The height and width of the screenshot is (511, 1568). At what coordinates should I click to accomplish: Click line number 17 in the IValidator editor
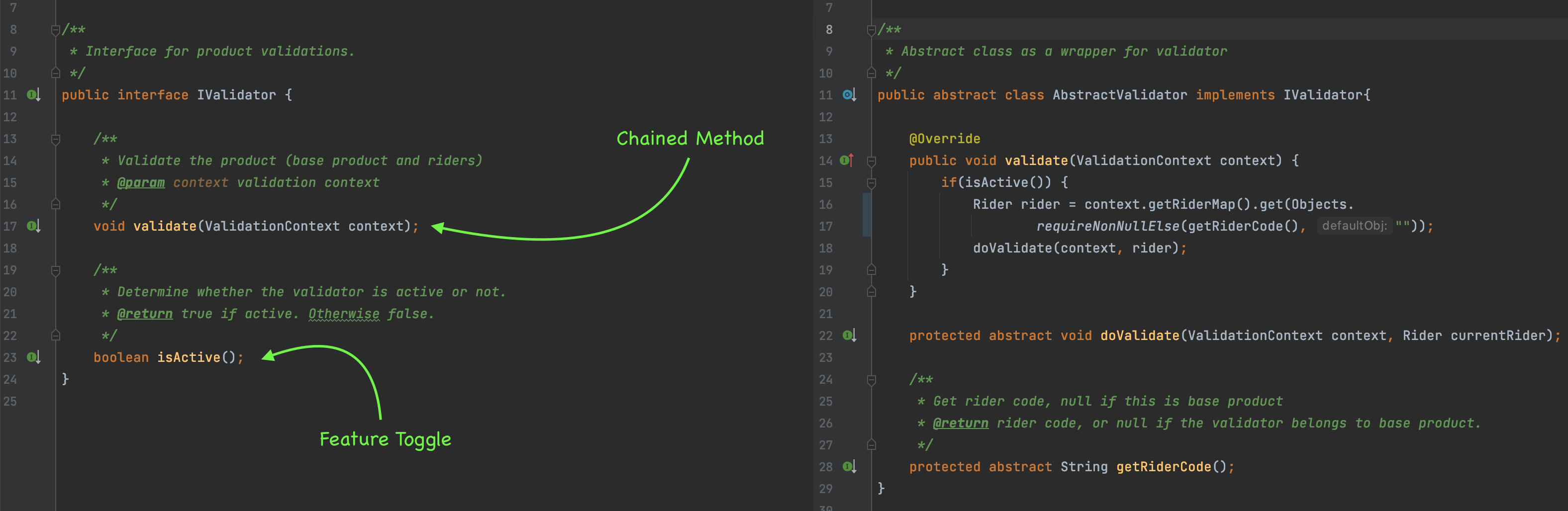click(x=10, y=226)
